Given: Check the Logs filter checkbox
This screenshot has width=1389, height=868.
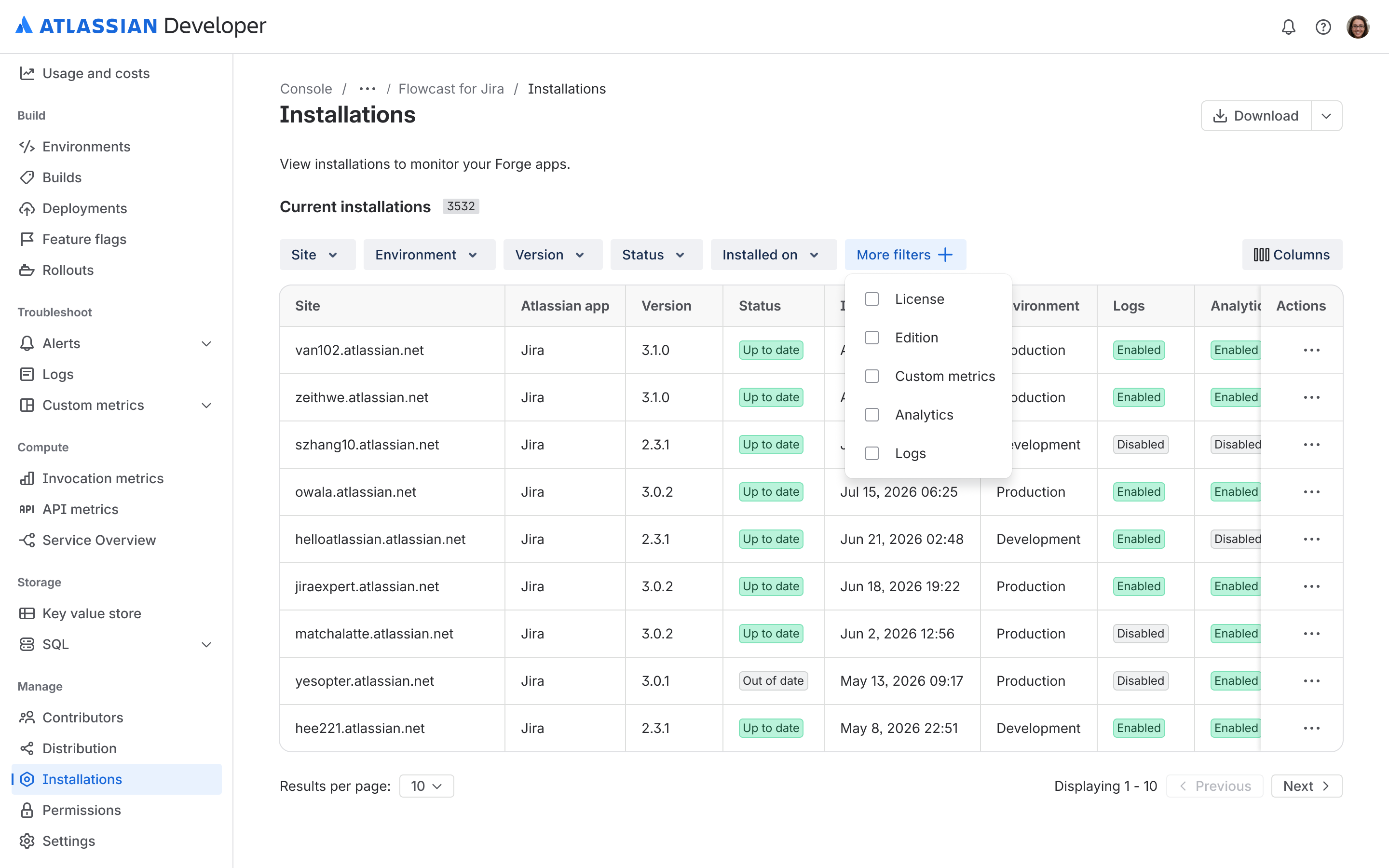Looking at the screenshot, I should 872,453.
